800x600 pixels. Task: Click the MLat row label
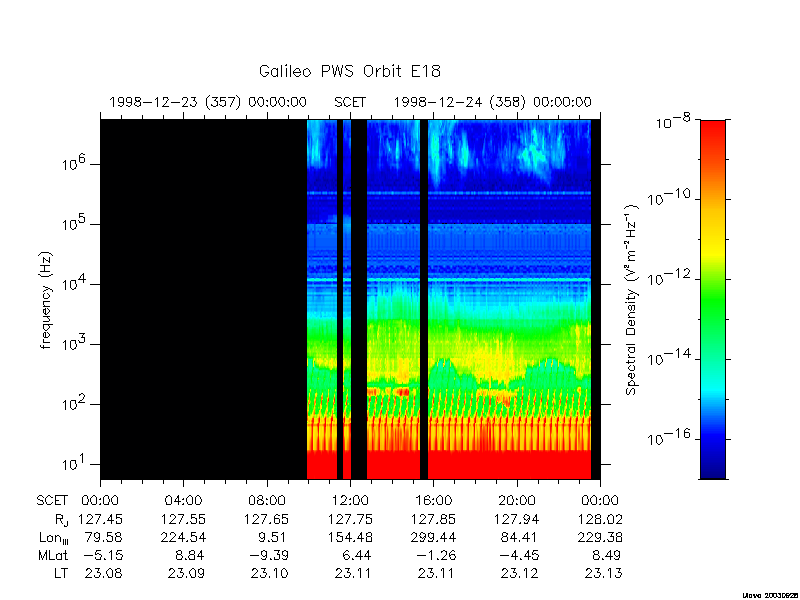(x=53, y=555)
